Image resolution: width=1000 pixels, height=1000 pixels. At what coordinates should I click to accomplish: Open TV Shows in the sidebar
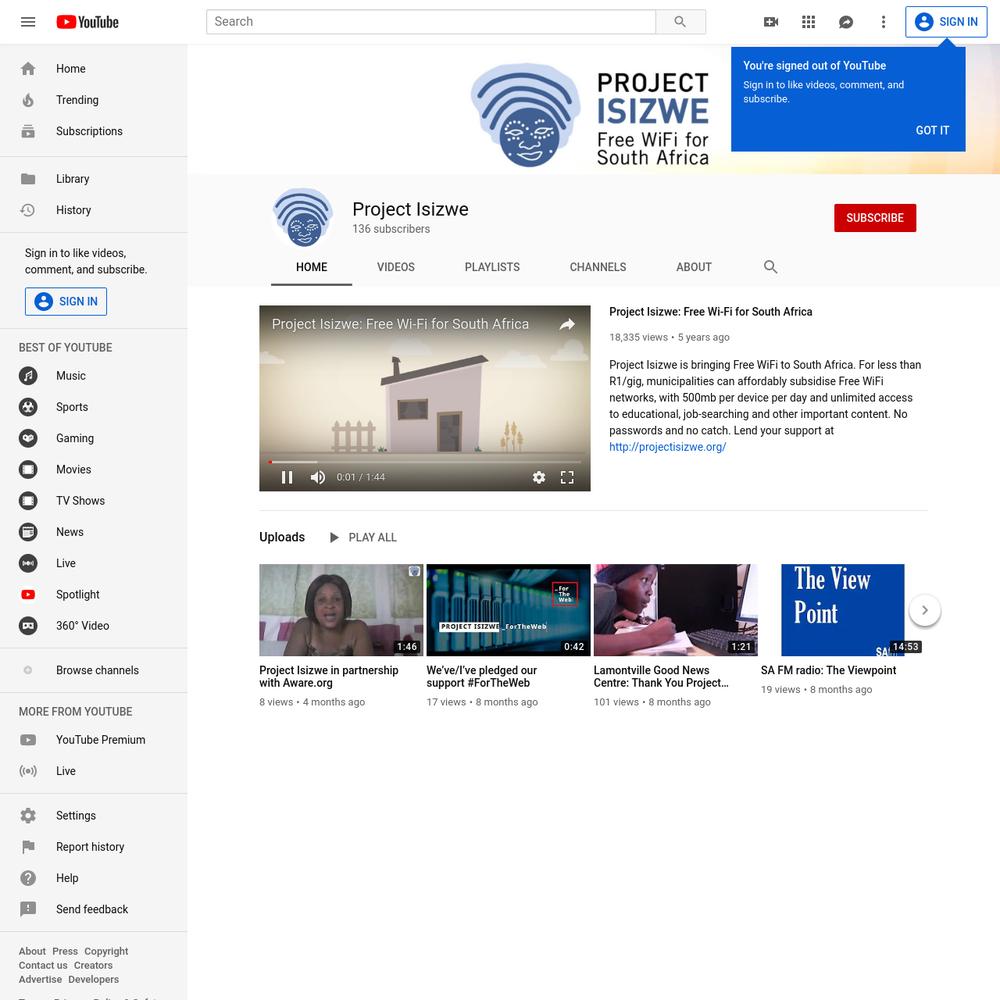[94, 501]
